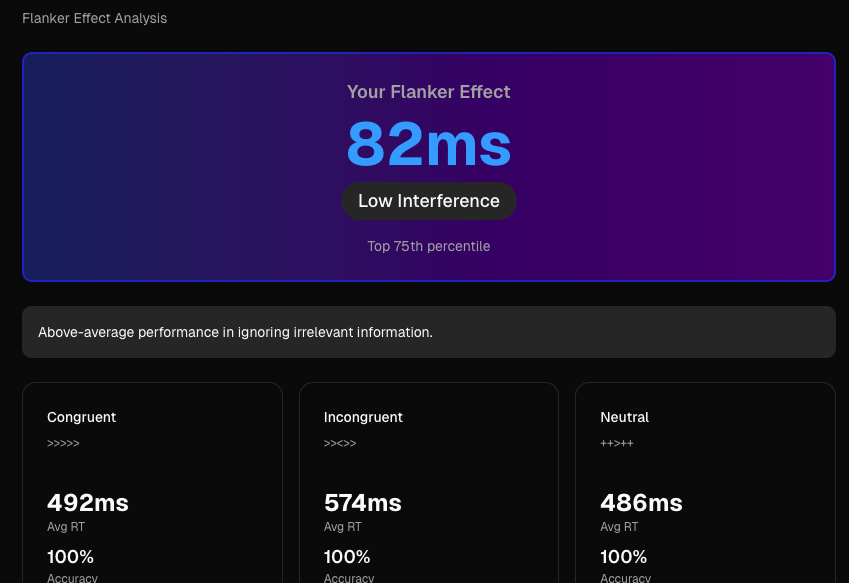Click the Flanker Effect Analysis heading

95,18
